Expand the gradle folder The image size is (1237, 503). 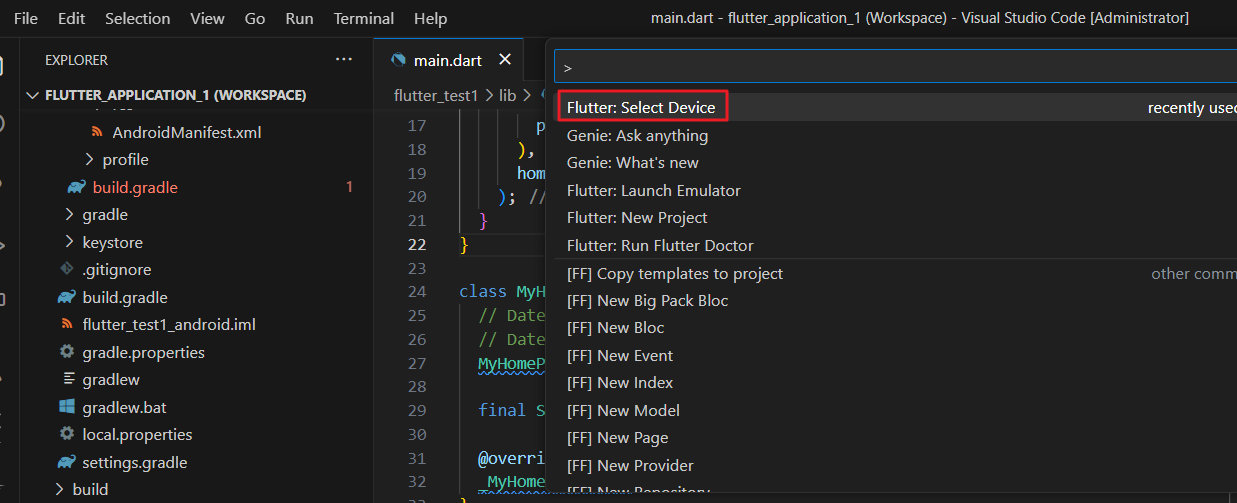[69, 215]
